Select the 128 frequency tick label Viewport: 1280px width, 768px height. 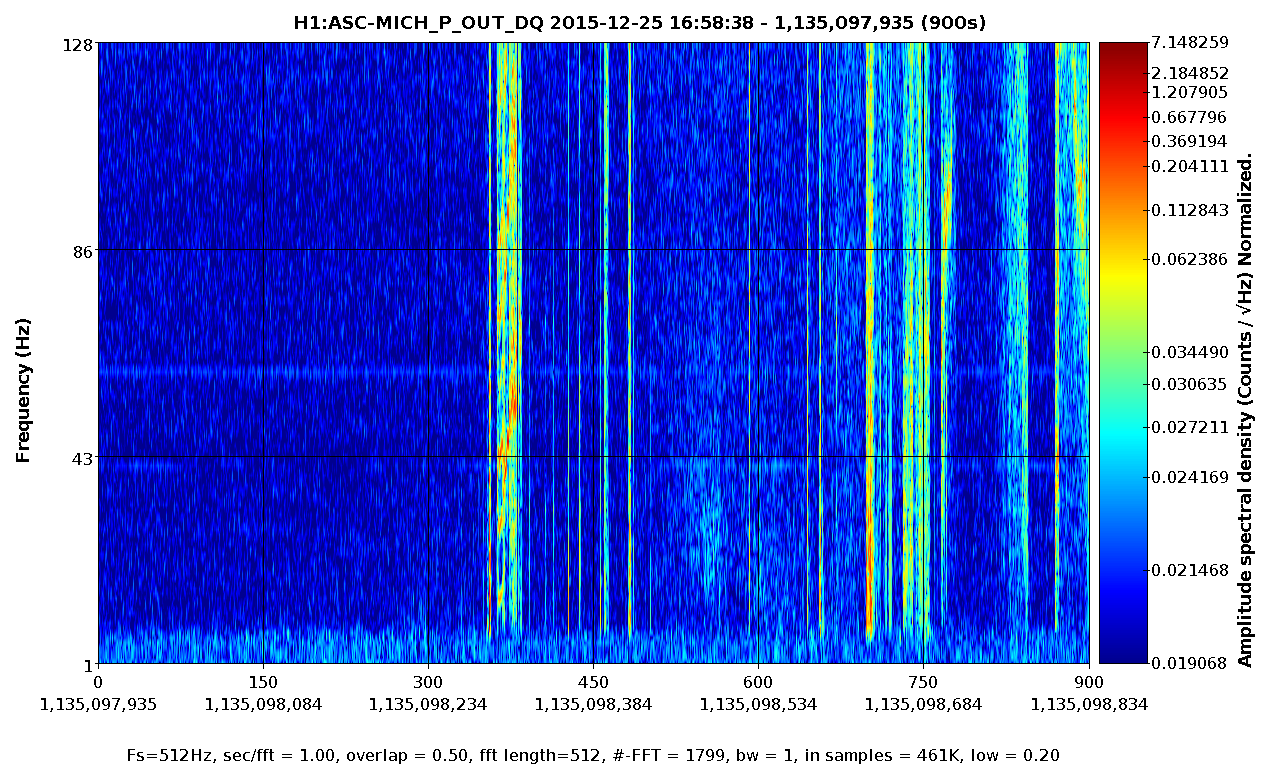(80, 44)
